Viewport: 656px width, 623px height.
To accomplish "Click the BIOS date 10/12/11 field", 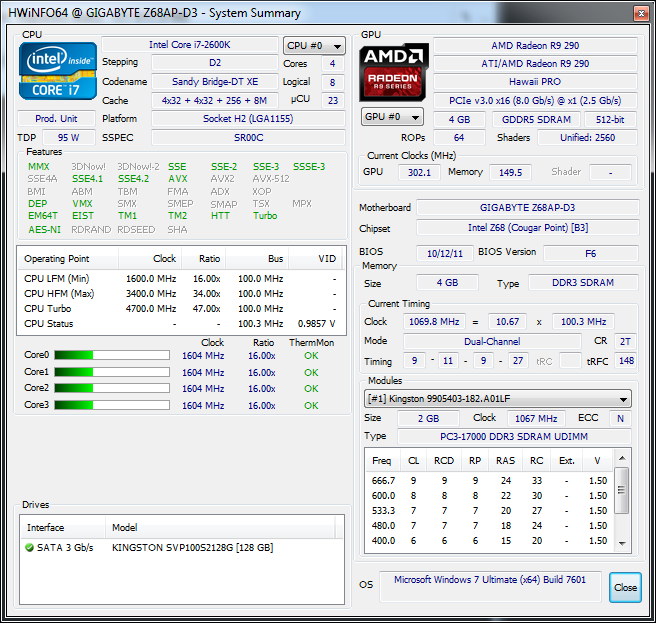I will click(445, 254).
